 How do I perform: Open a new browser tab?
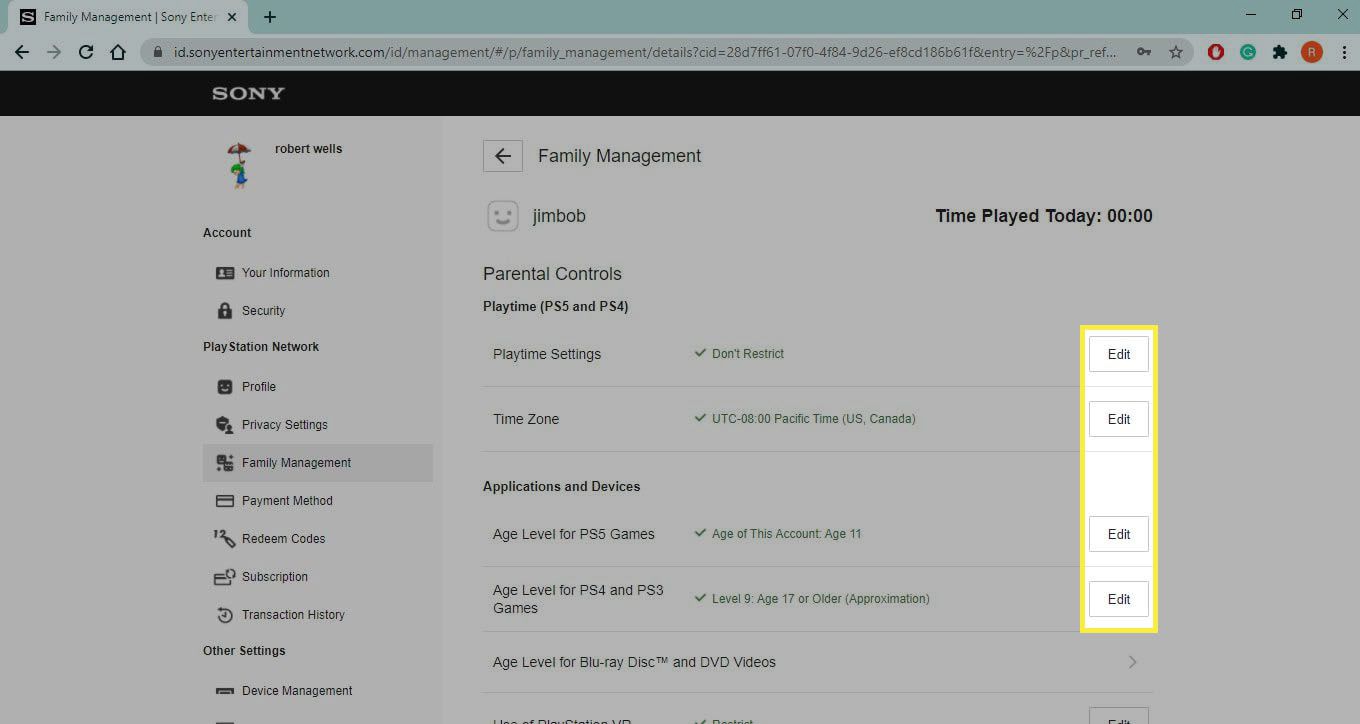(270, 17)
